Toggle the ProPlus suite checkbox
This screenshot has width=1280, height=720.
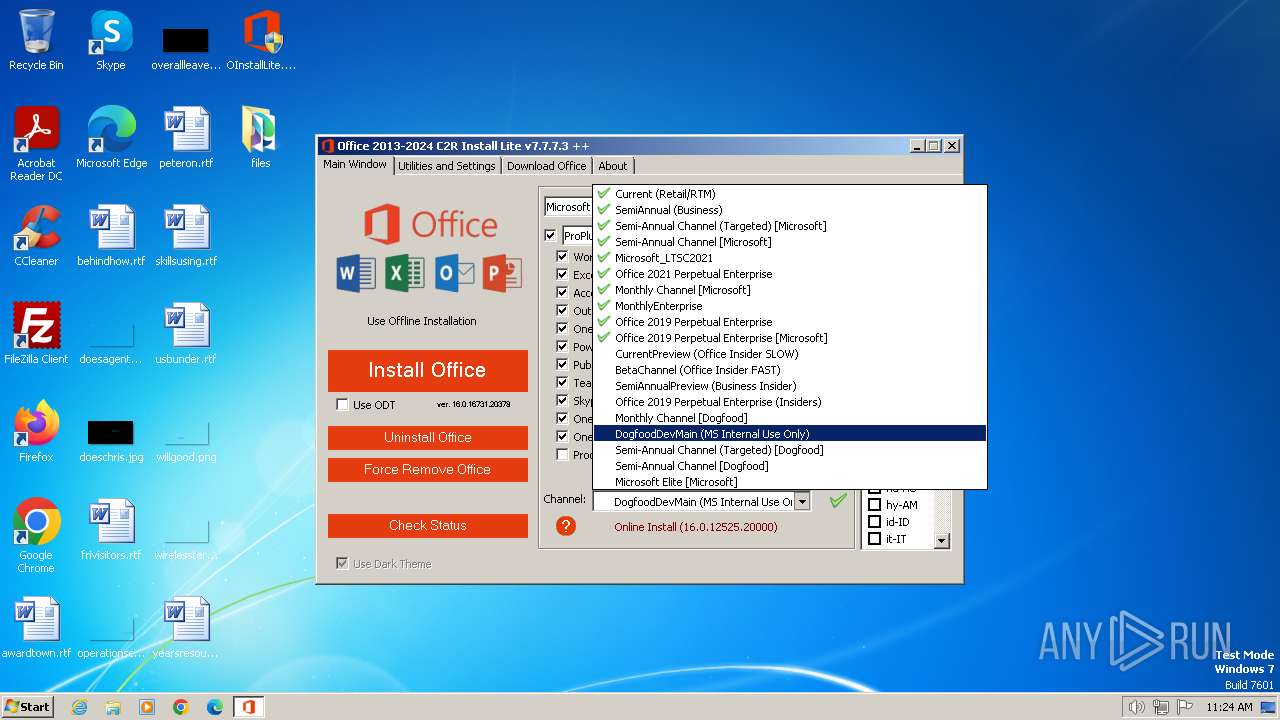click(550, 236)
